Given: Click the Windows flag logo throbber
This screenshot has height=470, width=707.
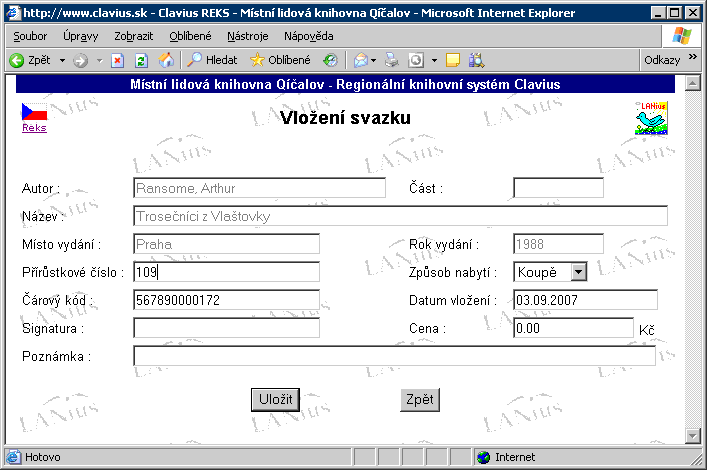Looking at the screenshot, I should coord(682,36).
